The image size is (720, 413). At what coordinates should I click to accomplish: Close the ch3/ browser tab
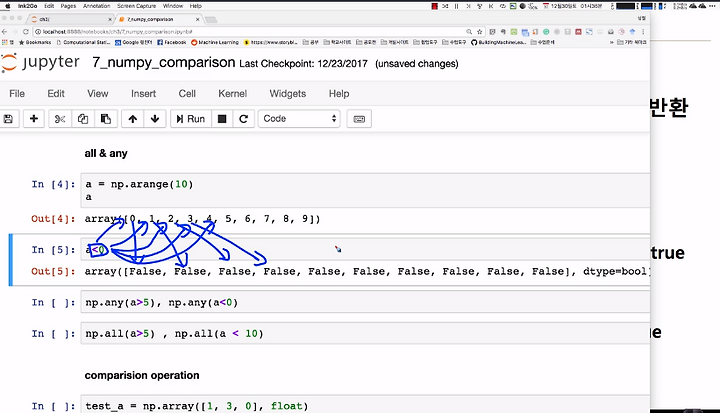click(110, 19)
